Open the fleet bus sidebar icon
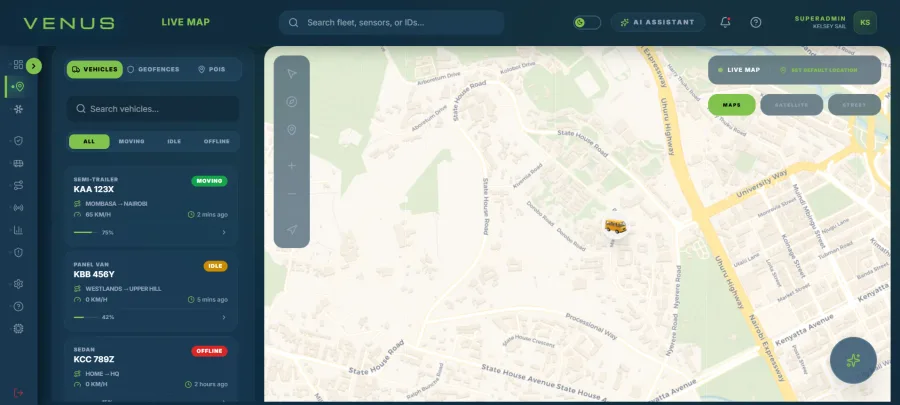This screenshot has height=405, width=900. click(x=18, y=163)
